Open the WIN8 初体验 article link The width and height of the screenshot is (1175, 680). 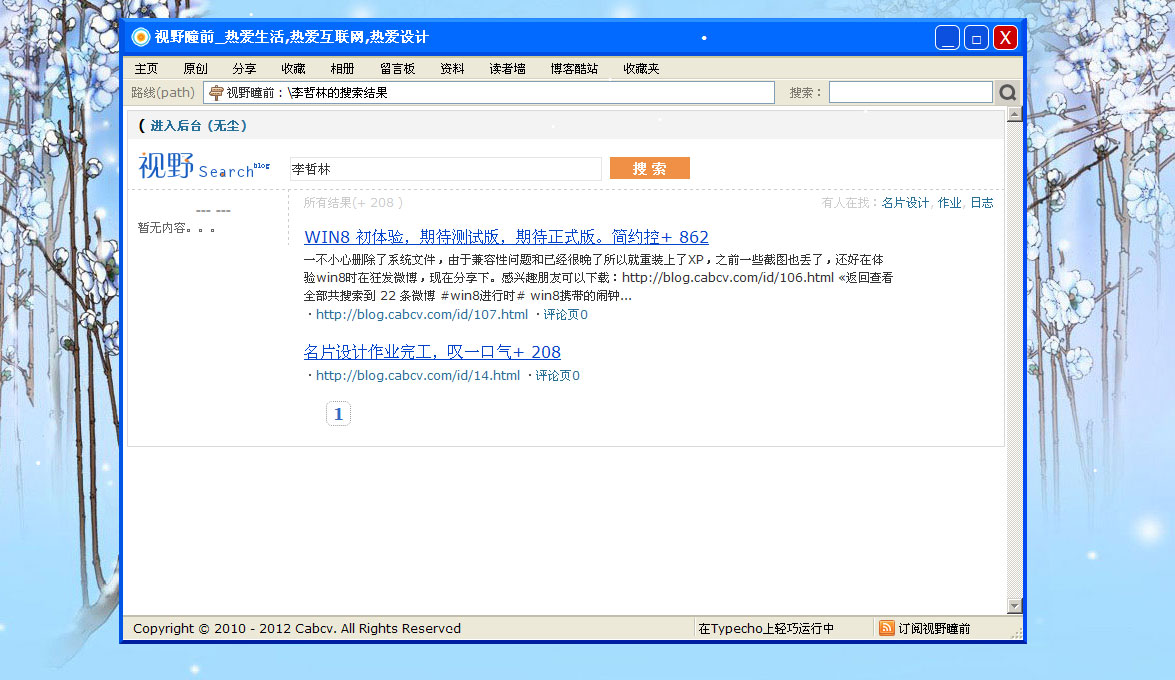coord(506,237)
